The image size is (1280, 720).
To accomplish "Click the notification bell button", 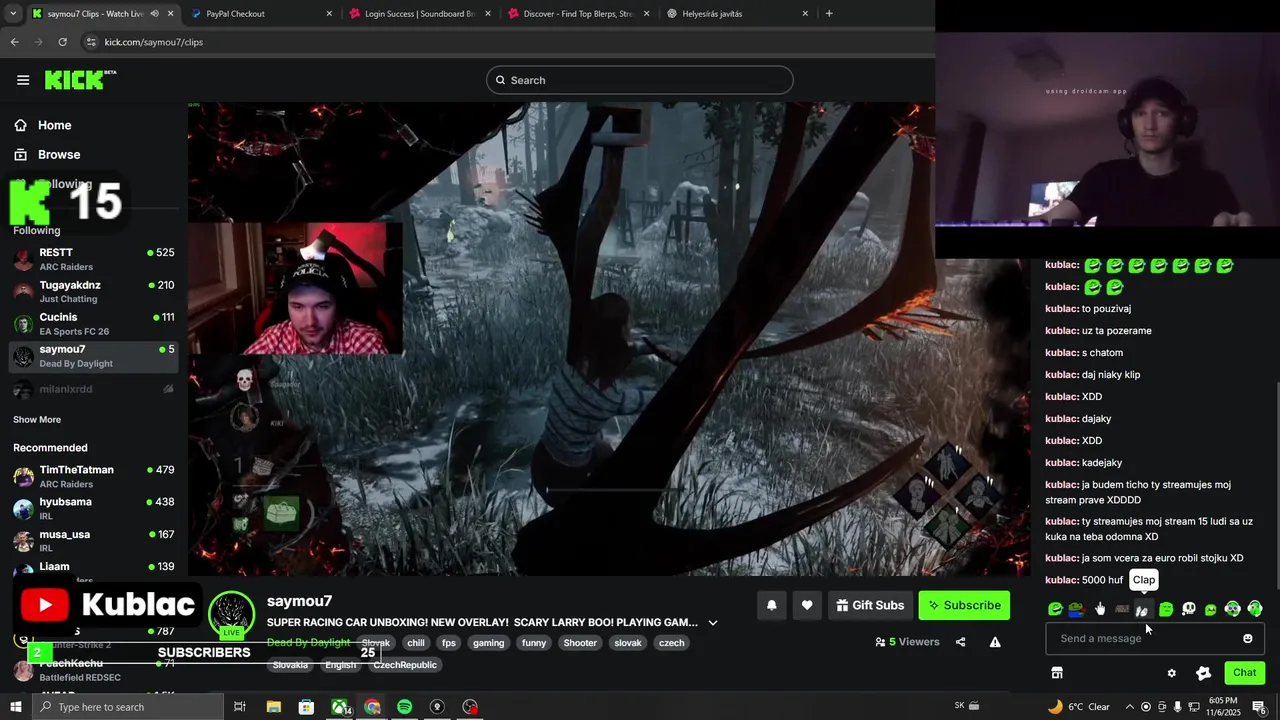I will click(x=771, y=605).
